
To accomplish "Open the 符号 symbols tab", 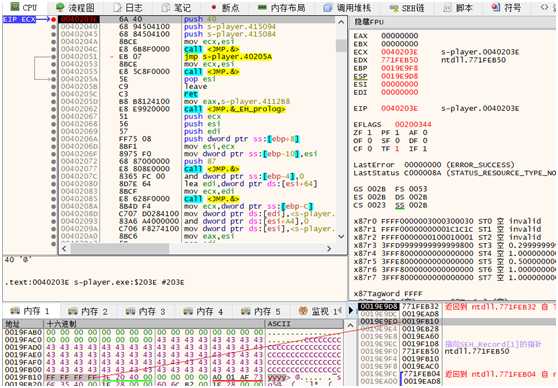I will click(506, 7).
